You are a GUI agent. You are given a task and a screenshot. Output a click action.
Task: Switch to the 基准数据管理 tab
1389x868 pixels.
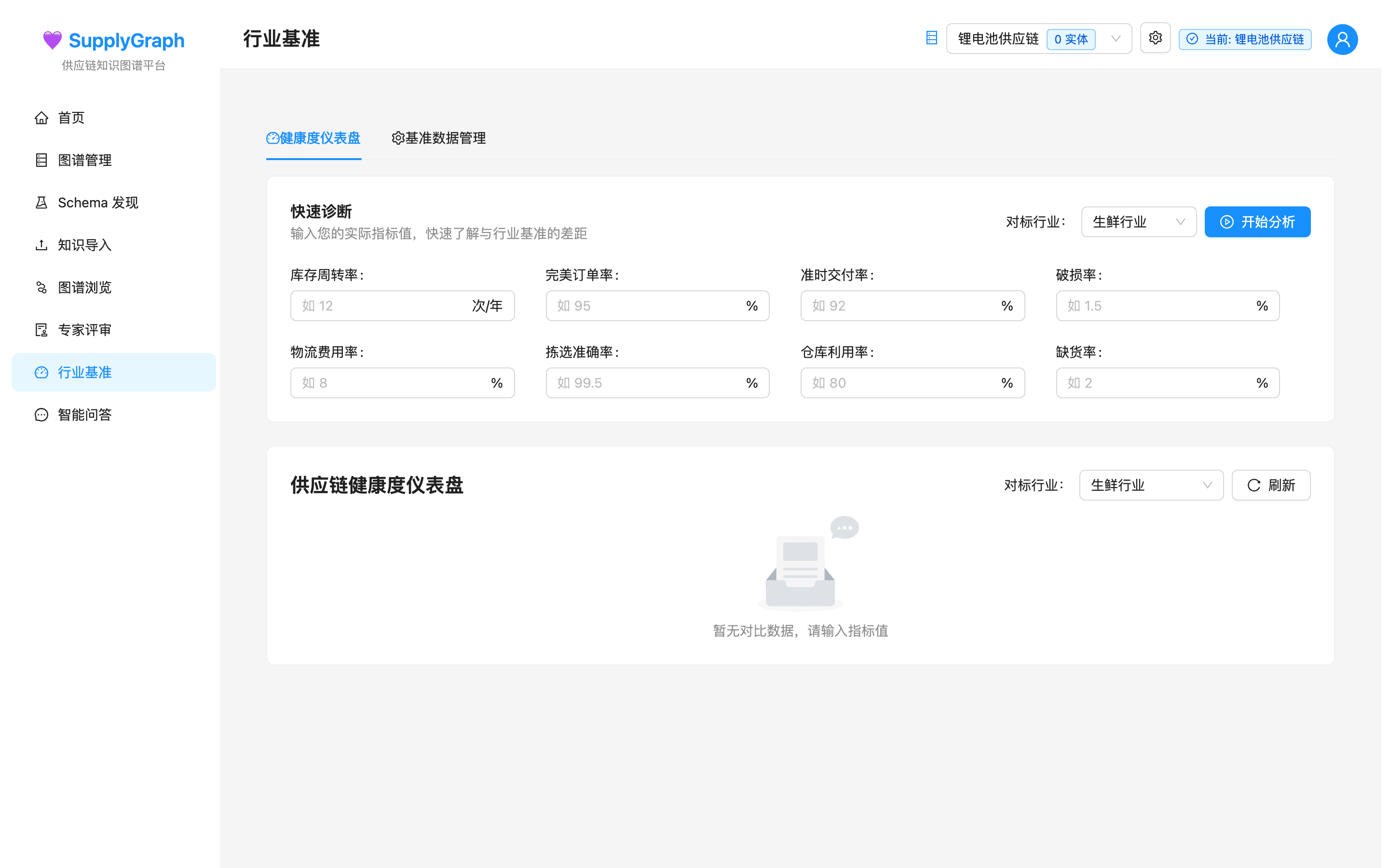pyautogui.click(x=438, y=138)
